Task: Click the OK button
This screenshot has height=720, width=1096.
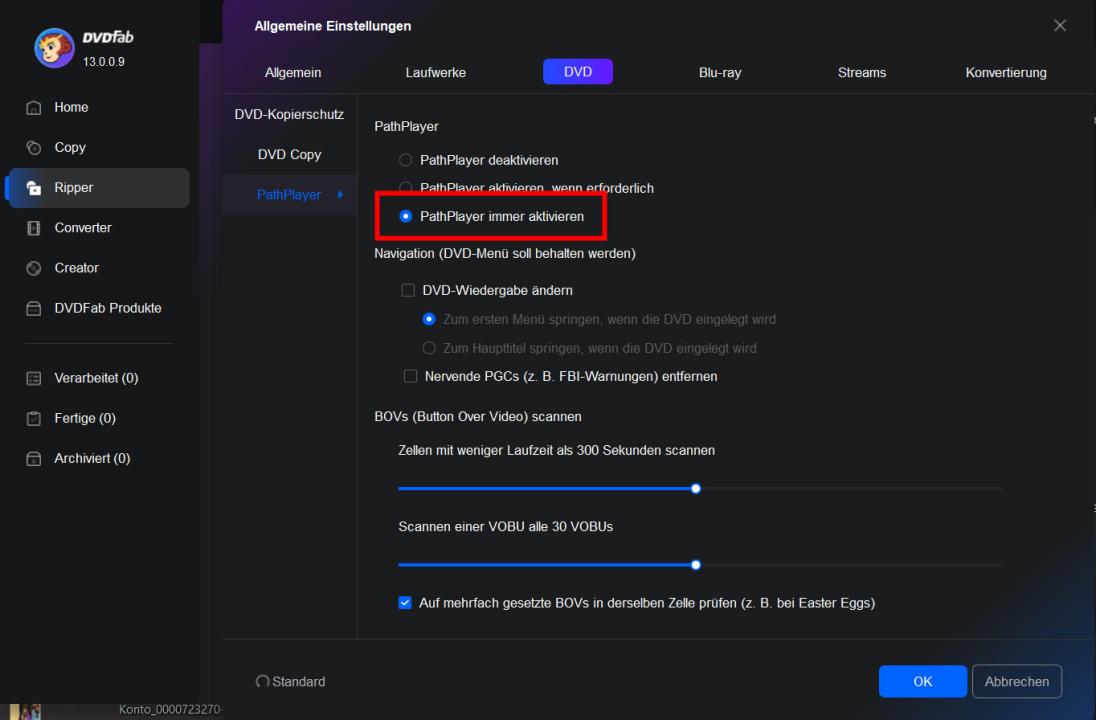Action: click(x=922, y=682)
